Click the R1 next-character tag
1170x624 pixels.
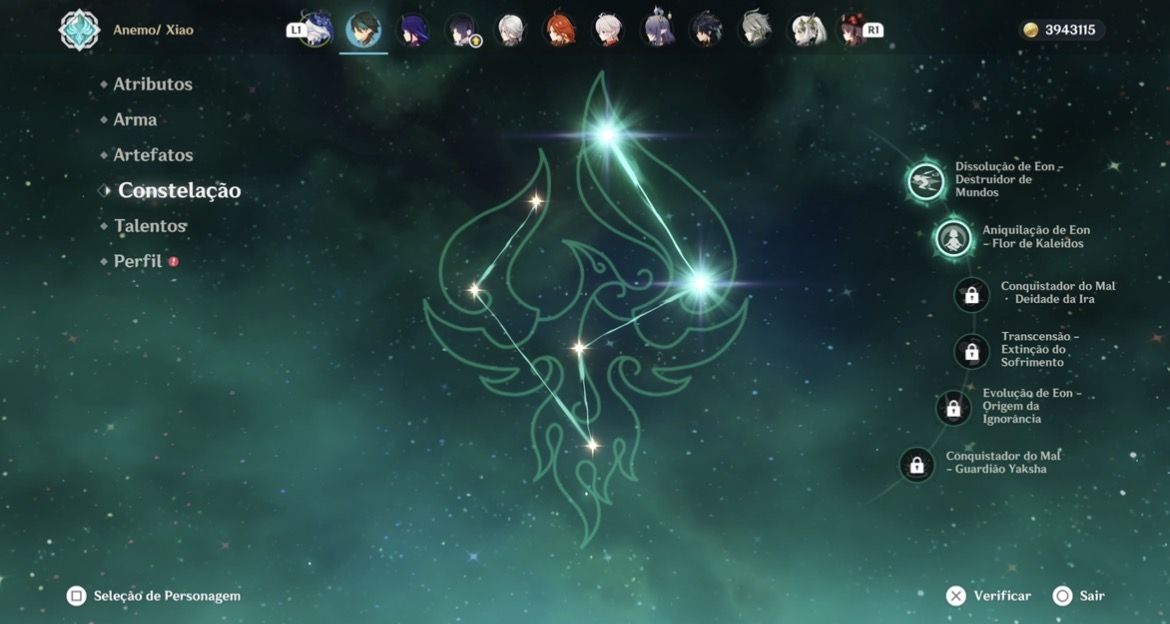(x=872, y=30)
